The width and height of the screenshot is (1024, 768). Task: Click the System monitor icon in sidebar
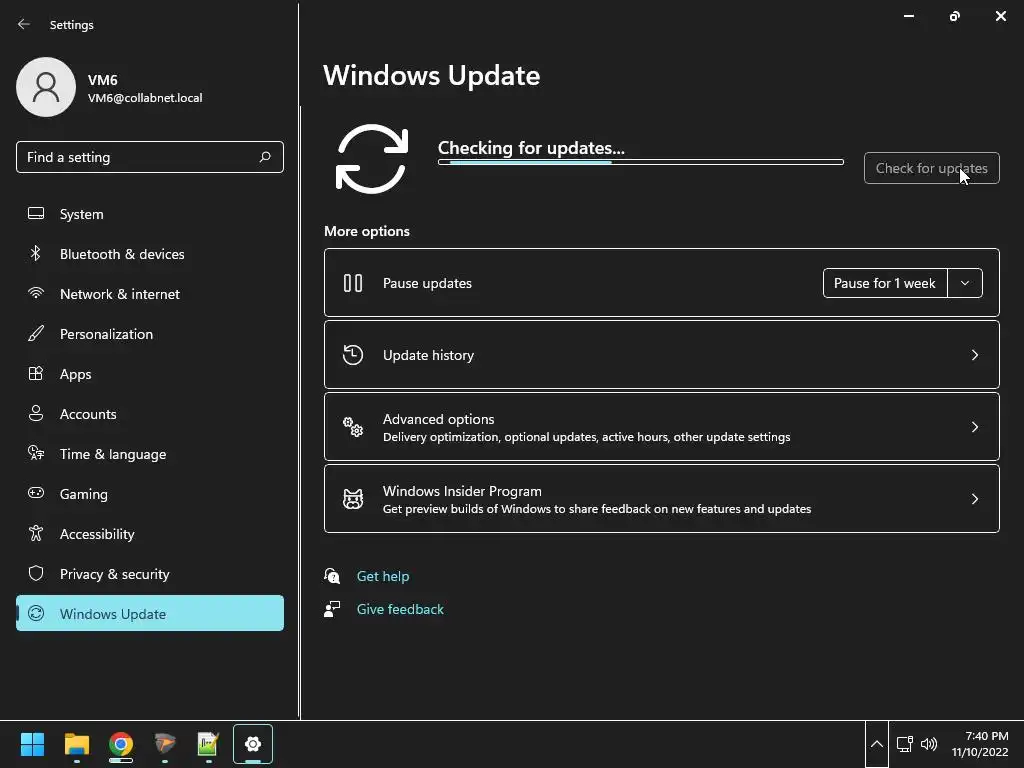[36, 214]
